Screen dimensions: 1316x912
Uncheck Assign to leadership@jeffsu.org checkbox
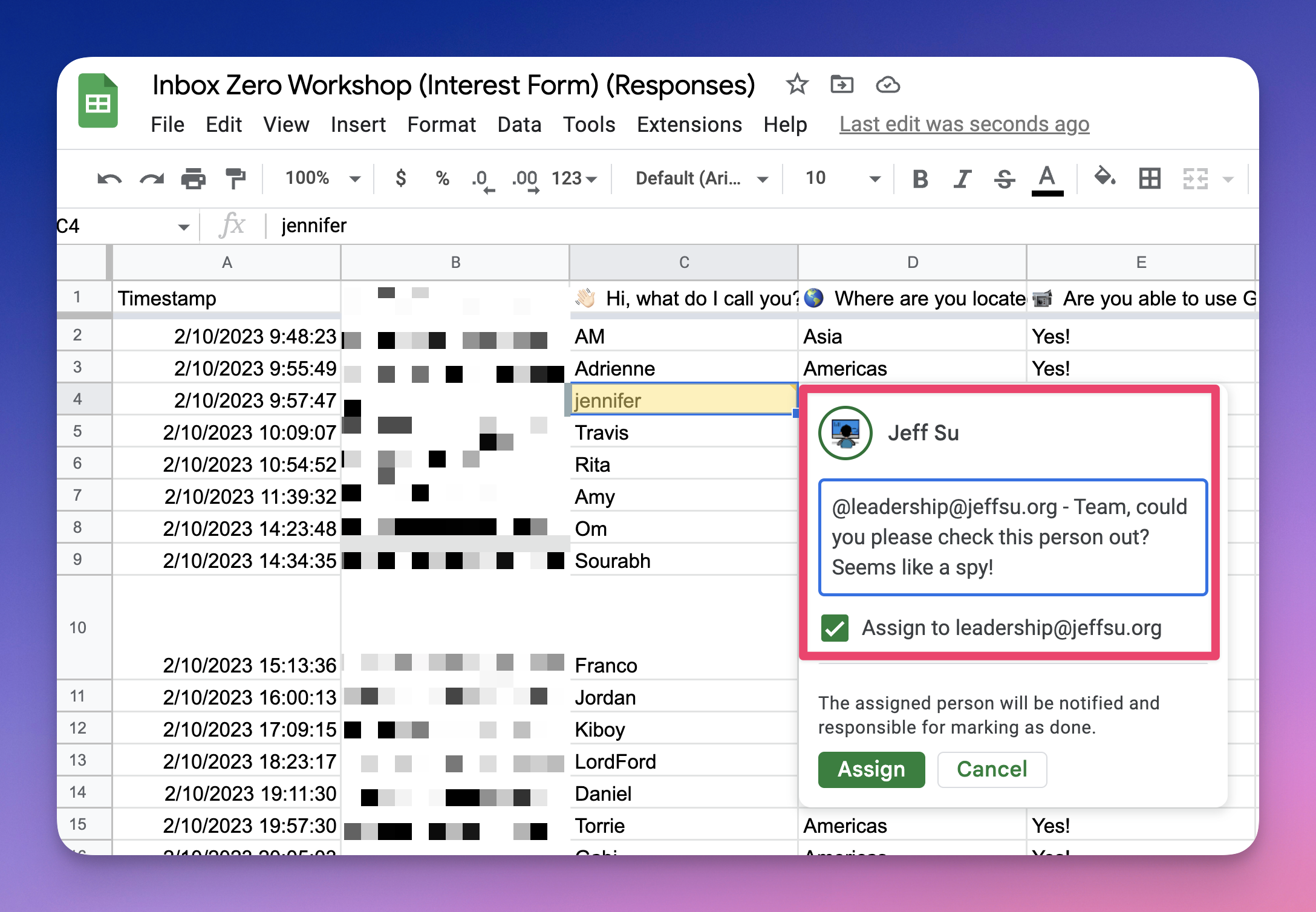(x=835, y=628)
